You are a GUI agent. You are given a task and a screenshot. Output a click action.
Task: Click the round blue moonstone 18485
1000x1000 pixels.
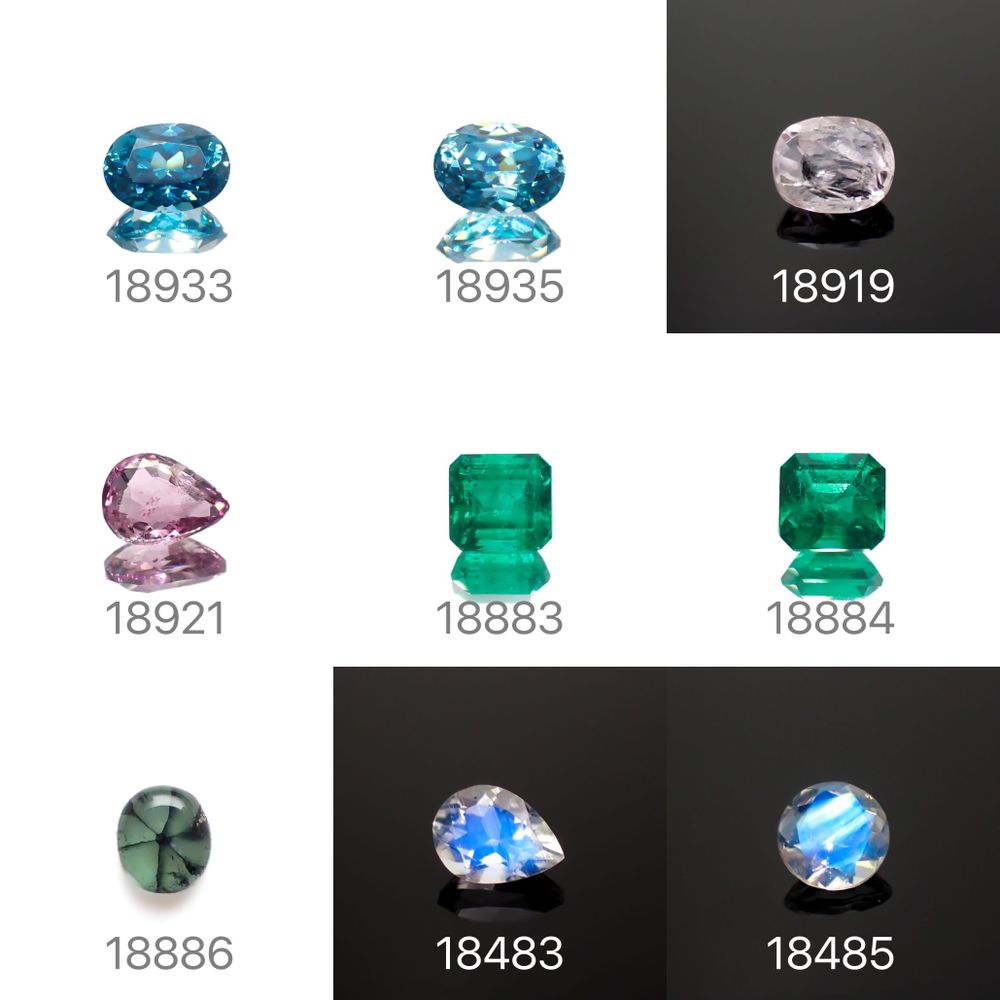coord(833,836)
